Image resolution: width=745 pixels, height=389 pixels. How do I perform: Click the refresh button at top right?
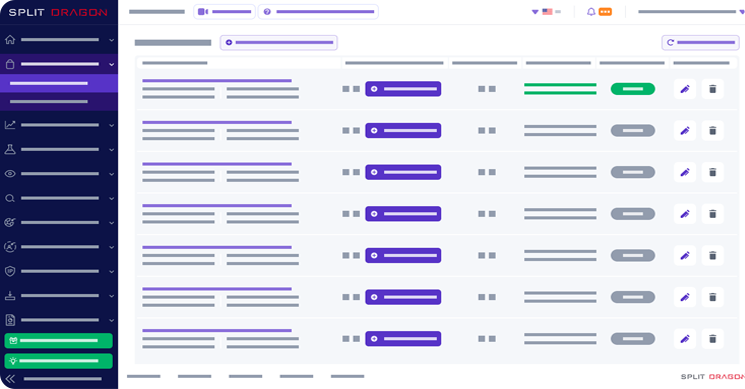pos(700,42)
